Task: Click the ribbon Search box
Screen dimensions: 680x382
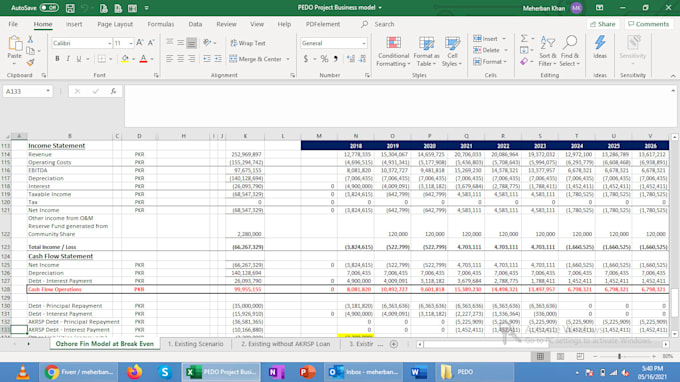Action: pyautogui.click(x=384, y=24)
